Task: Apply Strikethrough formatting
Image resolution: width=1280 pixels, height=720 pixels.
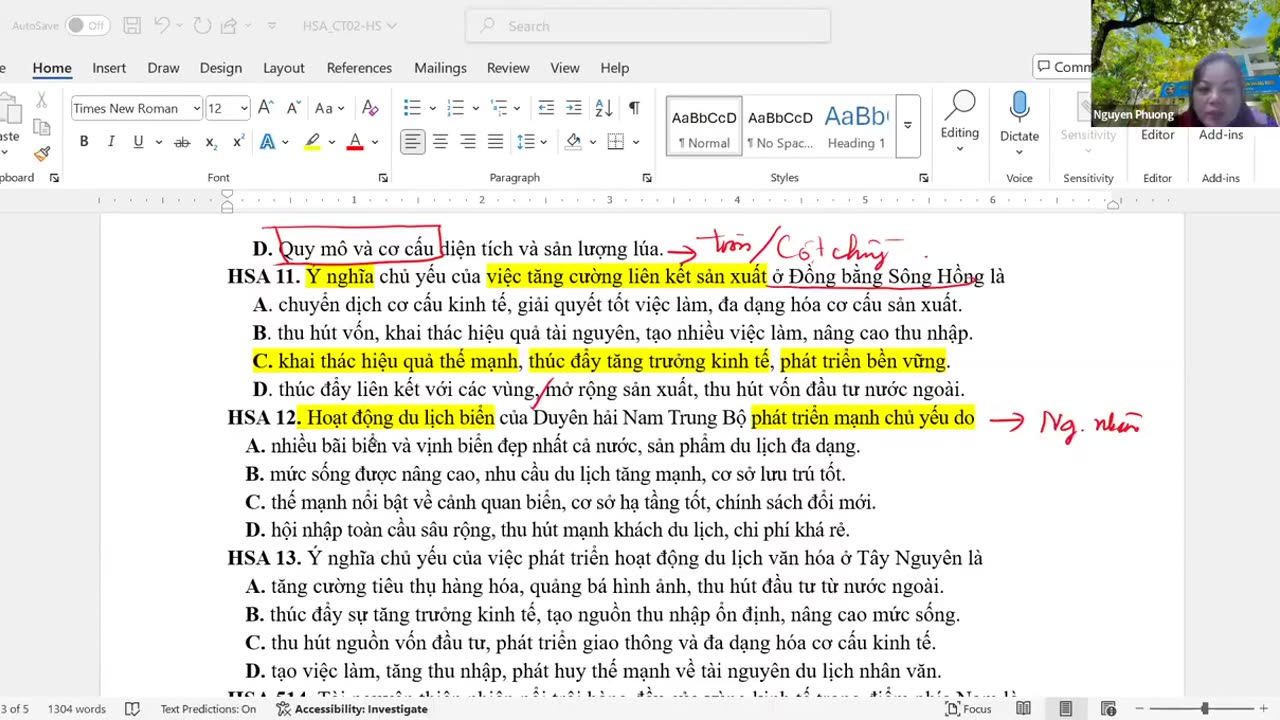Action: tap(182, 142)
